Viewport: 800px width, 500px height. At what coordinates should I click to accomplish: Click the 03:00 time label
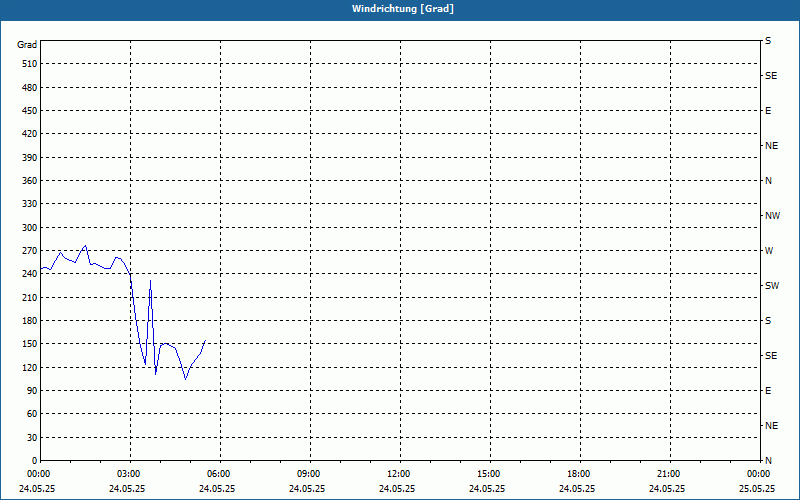click(128, 474)
